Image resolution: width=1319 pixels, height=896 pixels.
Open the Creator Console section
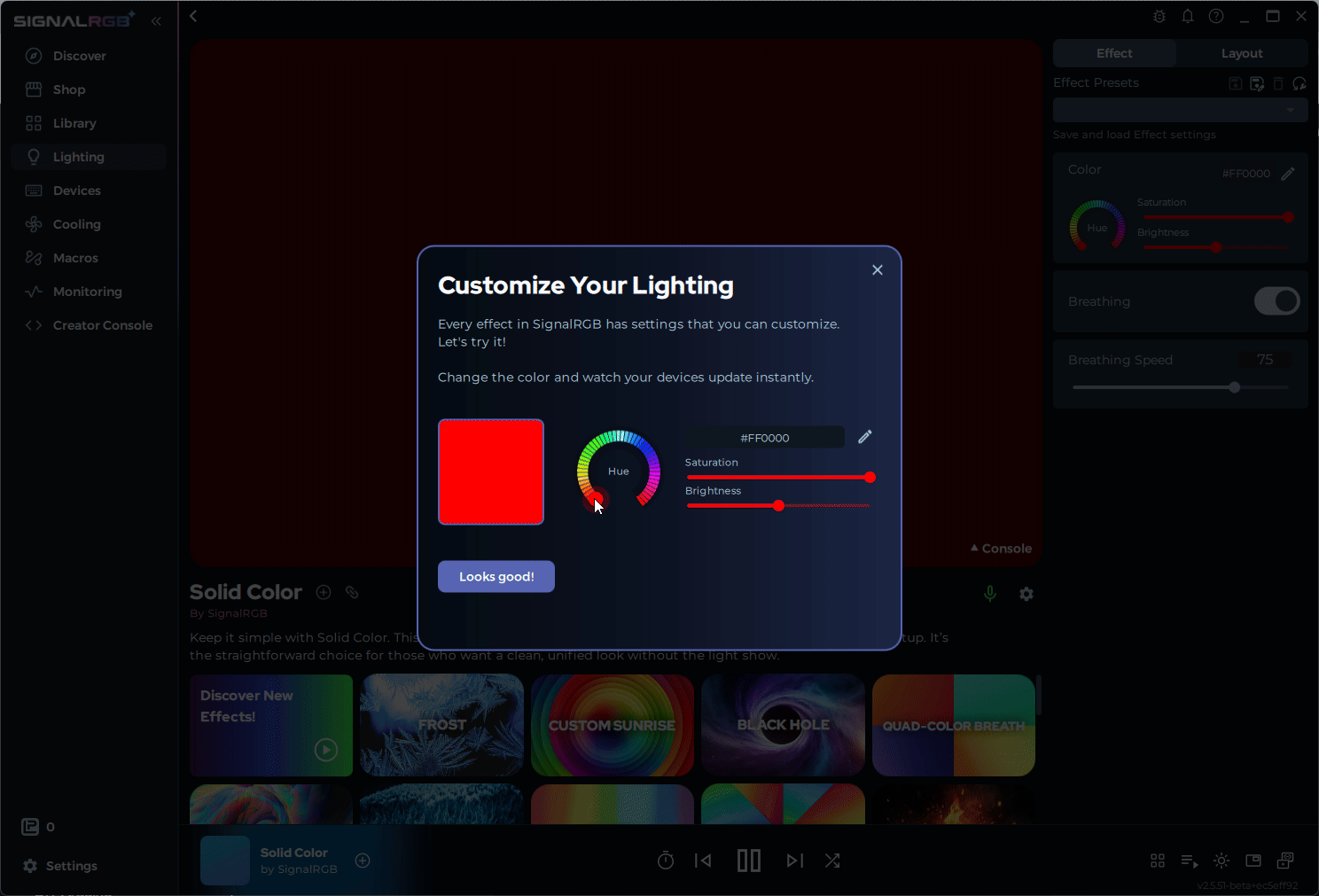click(102, 324)
